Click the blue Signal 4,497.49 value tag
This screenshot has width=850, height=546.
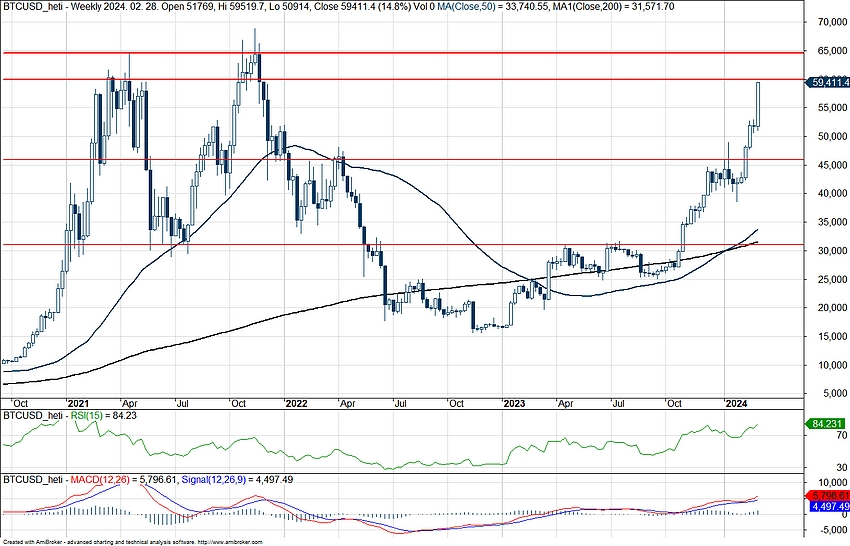click(827, 507)
